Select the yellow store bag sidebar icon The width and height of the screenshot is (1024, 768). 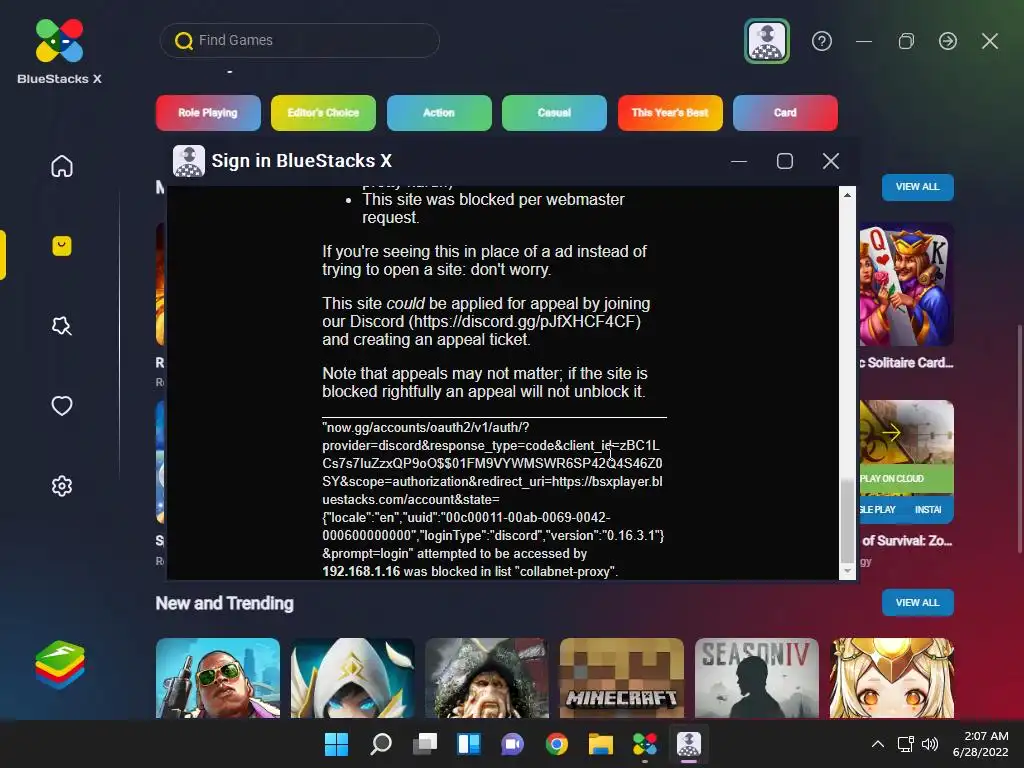[x=62, y=246]
